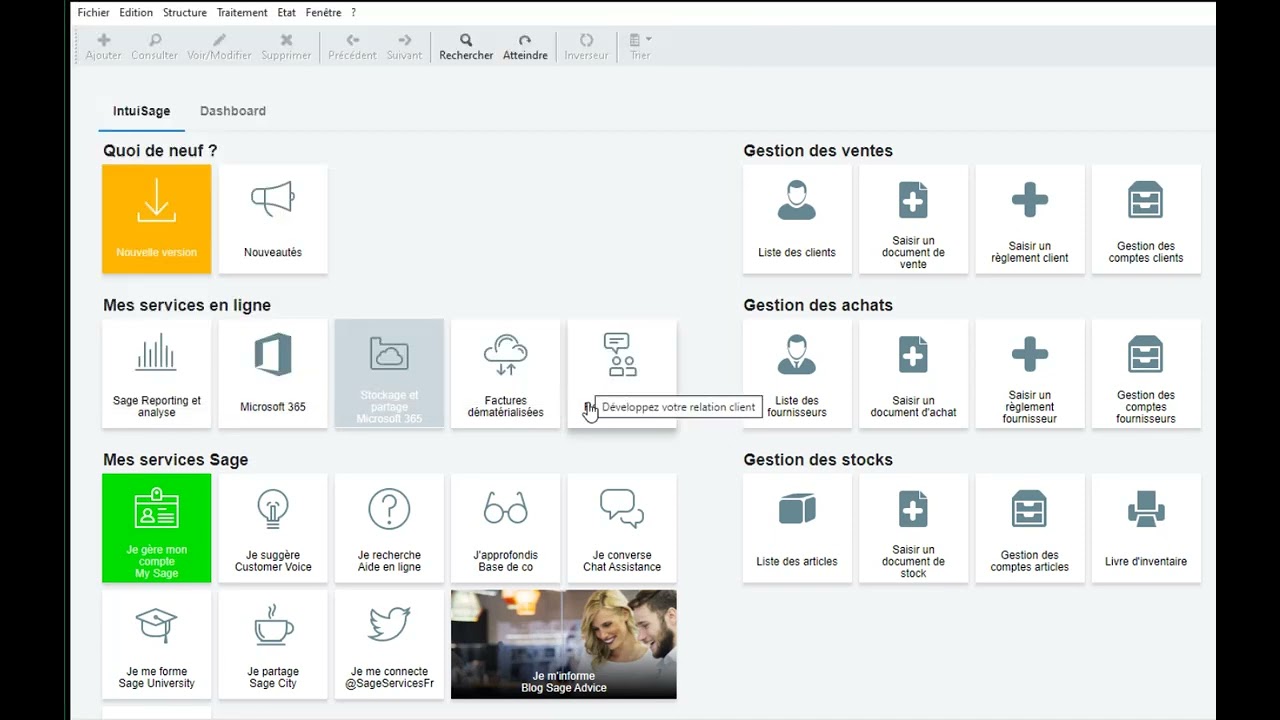Image resolution: width=1280 pixels, height=720 pixels.
Task: Open Factures dématérialisées tile
Action: tap(506, 374)
